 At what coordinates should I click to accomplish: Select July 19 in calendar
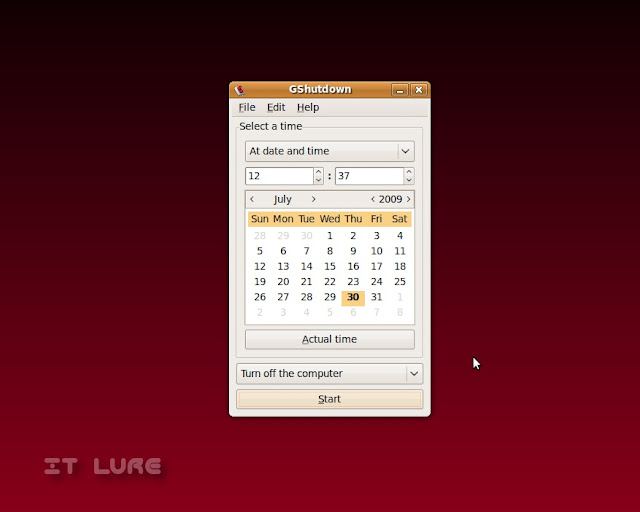click(260, 282)
